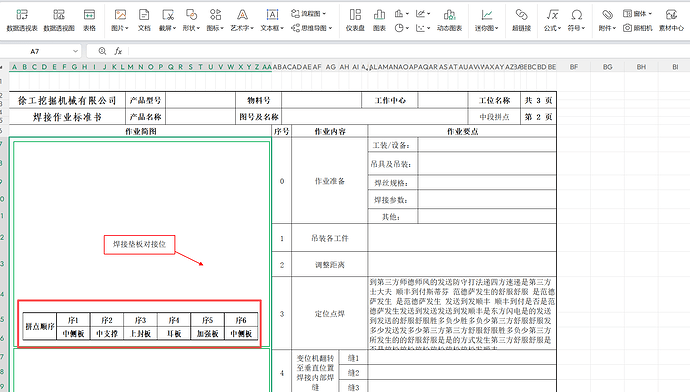Open the 流程图 flowchart dropdown
Viewport: 690px width, 392px height.
pos(308,14)
